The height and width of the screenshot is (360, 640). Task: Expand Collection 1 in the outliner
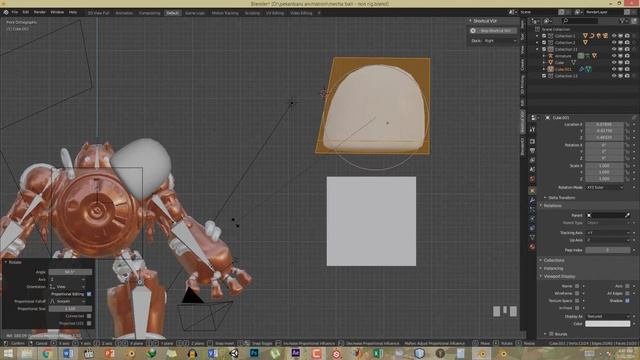[x=538, y=36]
